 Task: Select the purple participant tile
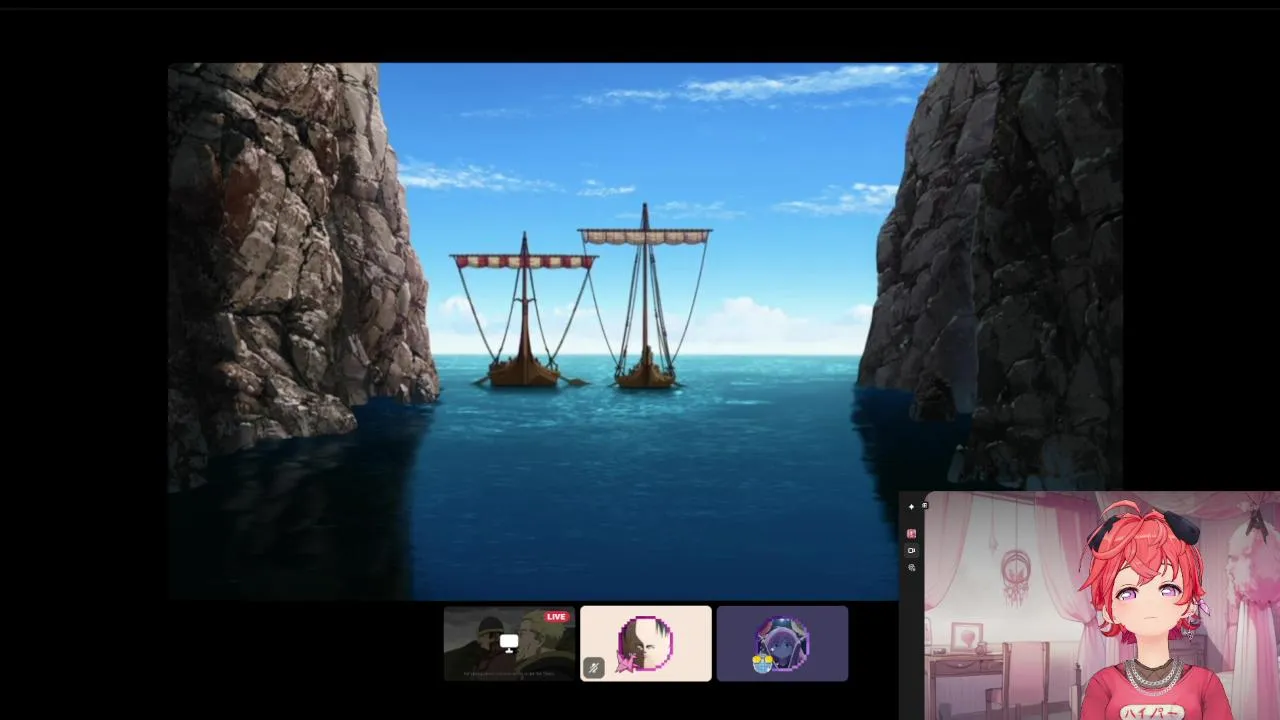782,643
